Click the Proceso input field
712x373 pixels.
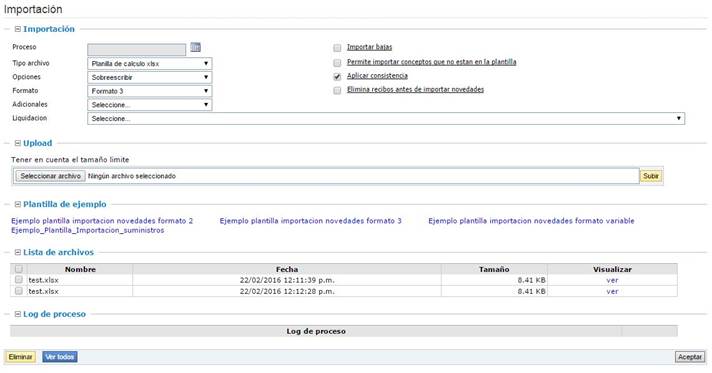tap(136, 50)
